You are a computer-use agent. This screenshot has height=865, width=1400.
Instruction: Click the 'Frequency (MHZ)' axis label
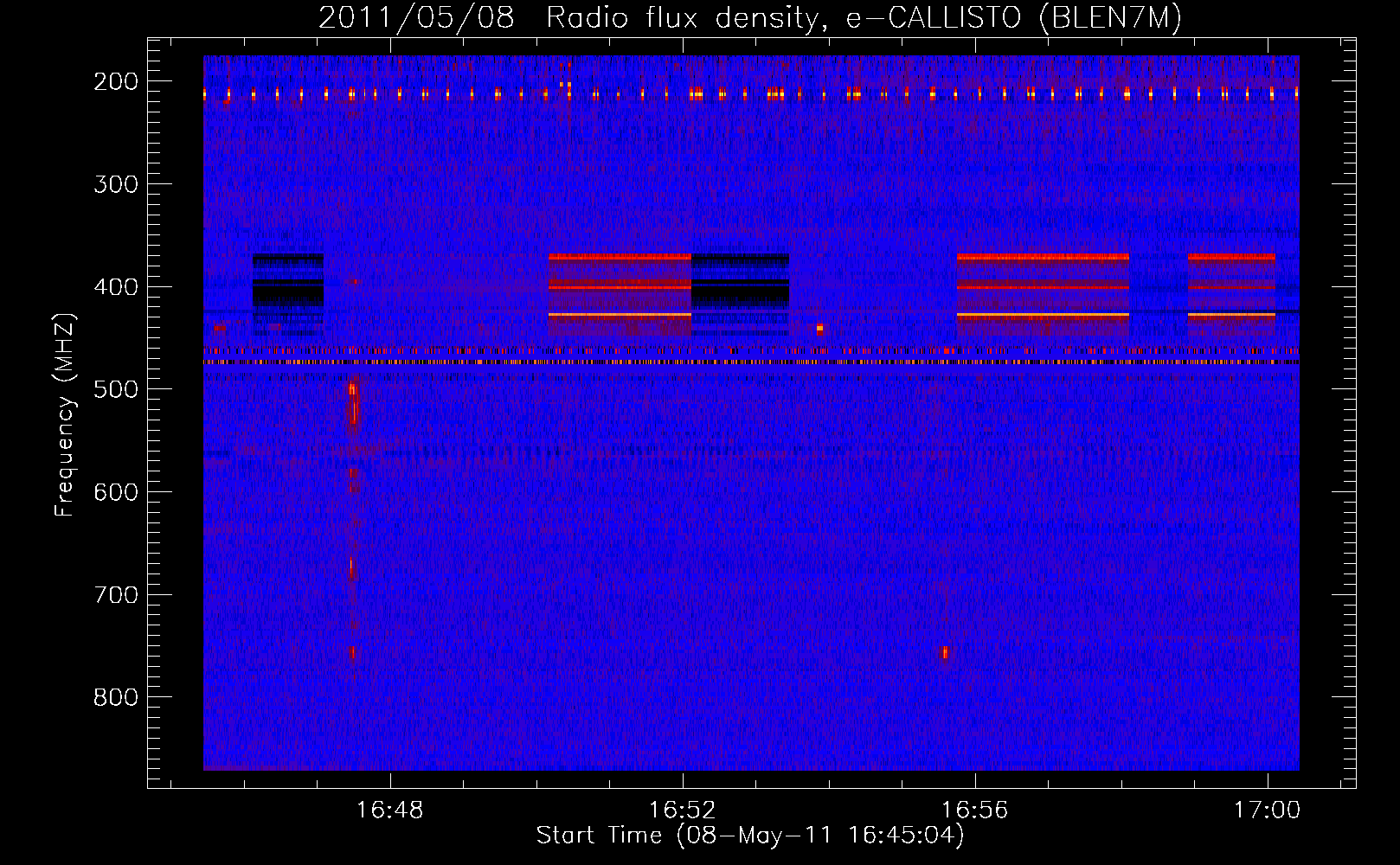tap(65, 415)
